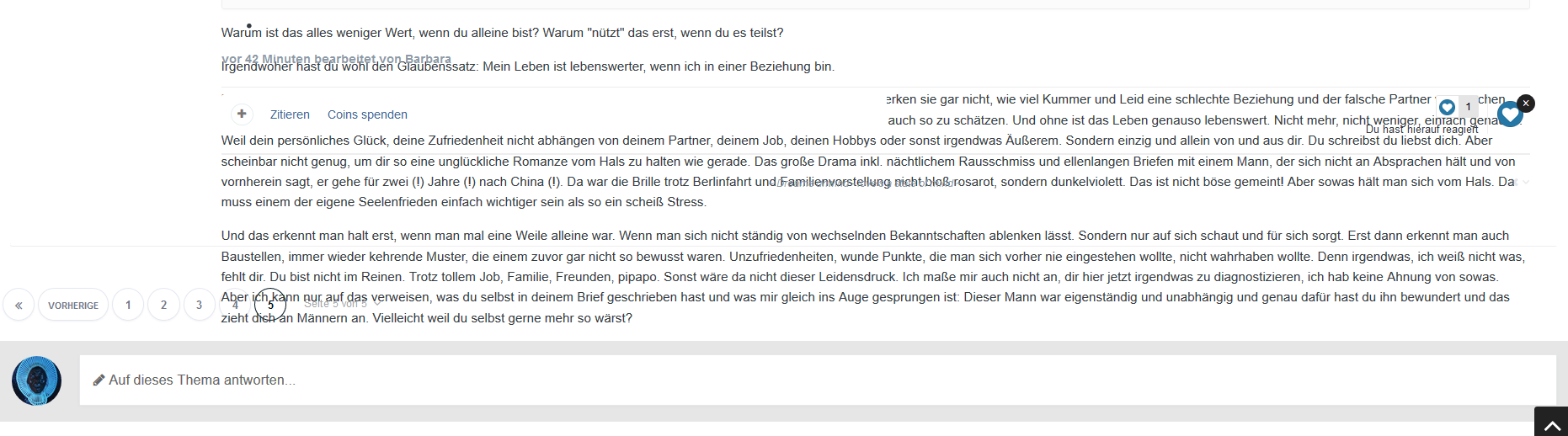The width and height of the screenshot is (1568, 436).
Task: Click the plus multi-quote icon
Action: [242, 114]
